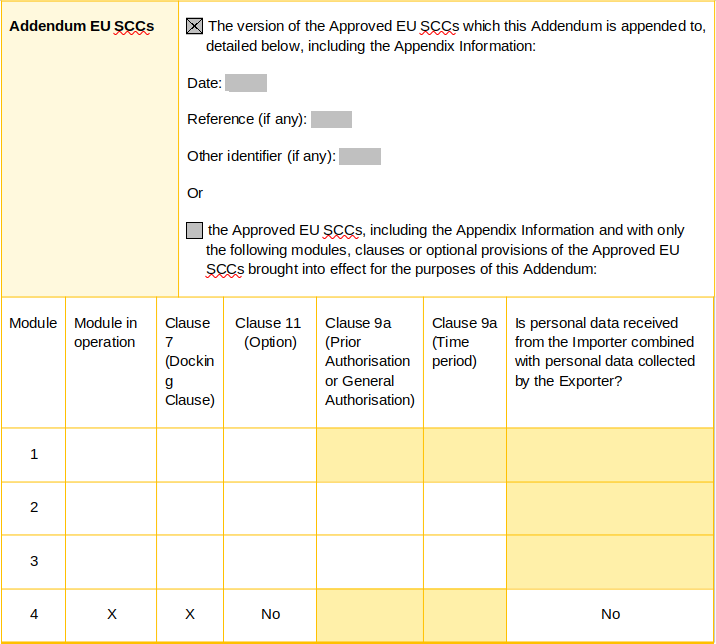Select the Module 4 'Module in operation' X cell
This screenshot has width=716, height=644.
[x=111, y=614]
